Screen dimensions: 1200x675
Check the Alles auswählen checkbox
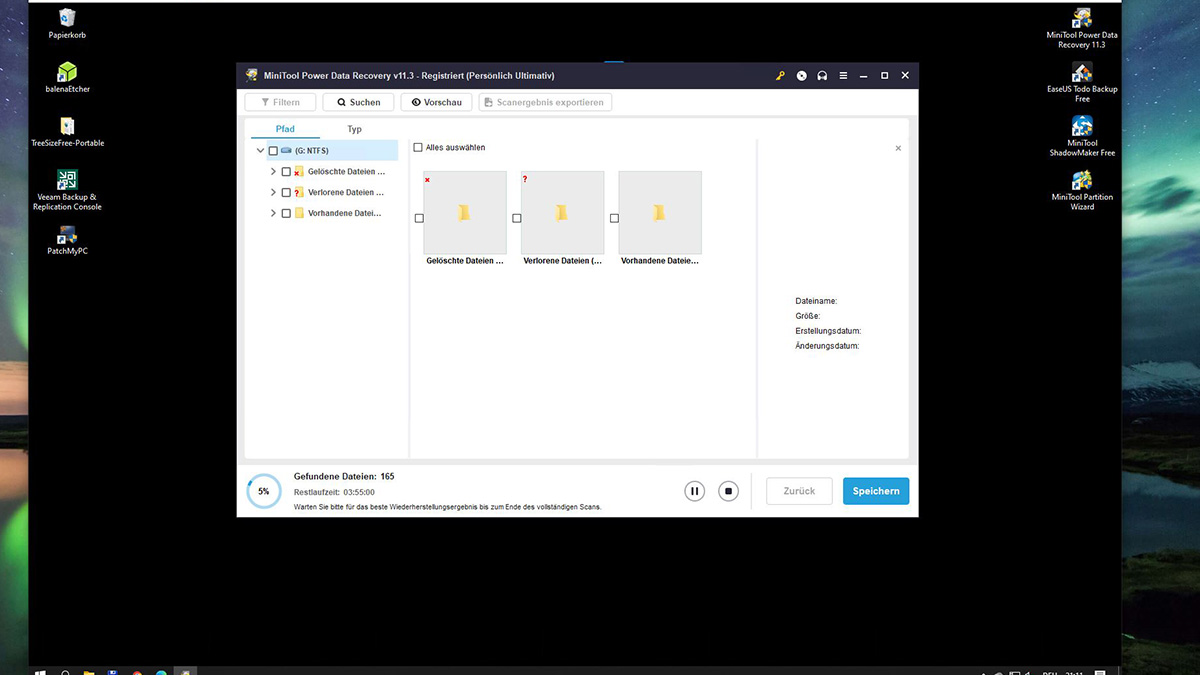(418, 148)
